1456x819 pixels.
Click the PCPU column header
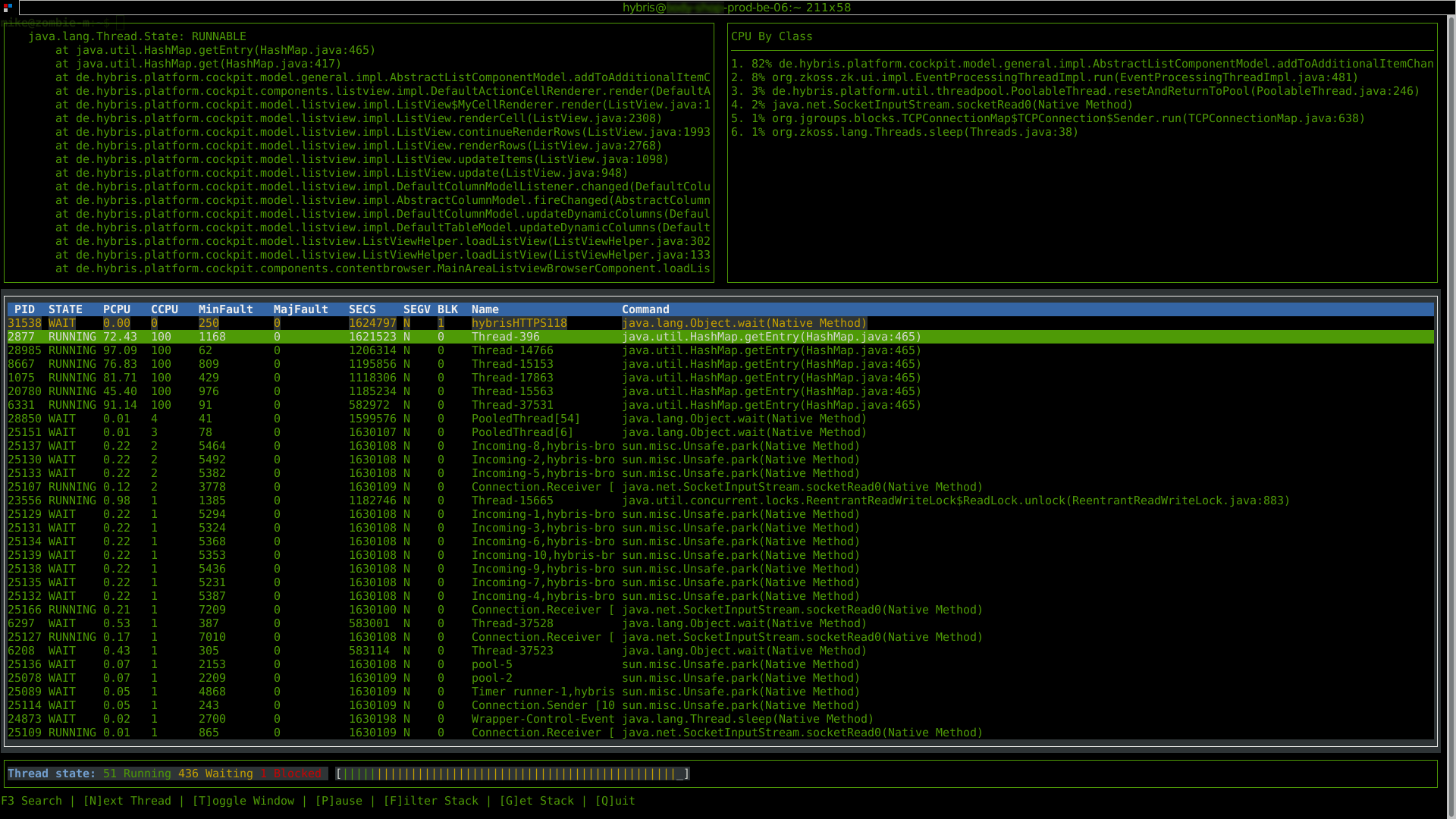click(x=117, y=309)
